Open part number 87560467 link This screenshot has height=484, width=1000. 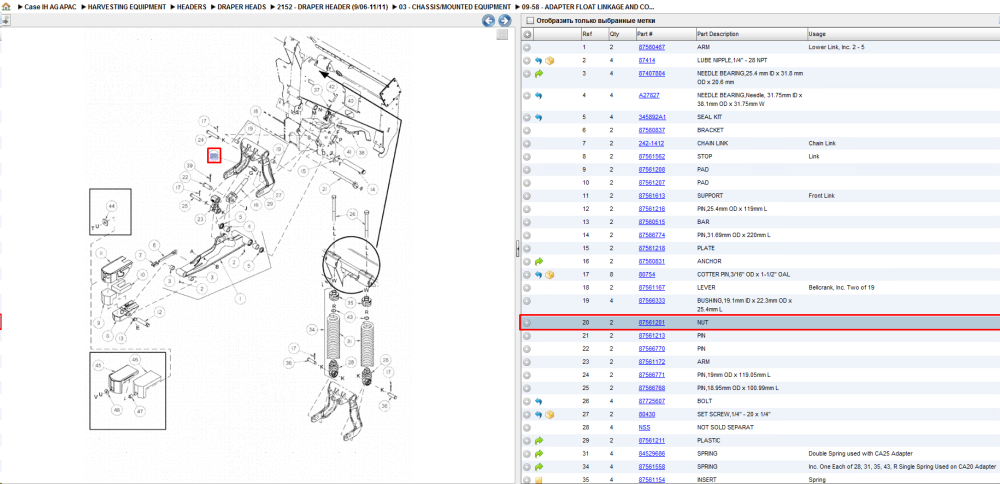pos(652,47)
